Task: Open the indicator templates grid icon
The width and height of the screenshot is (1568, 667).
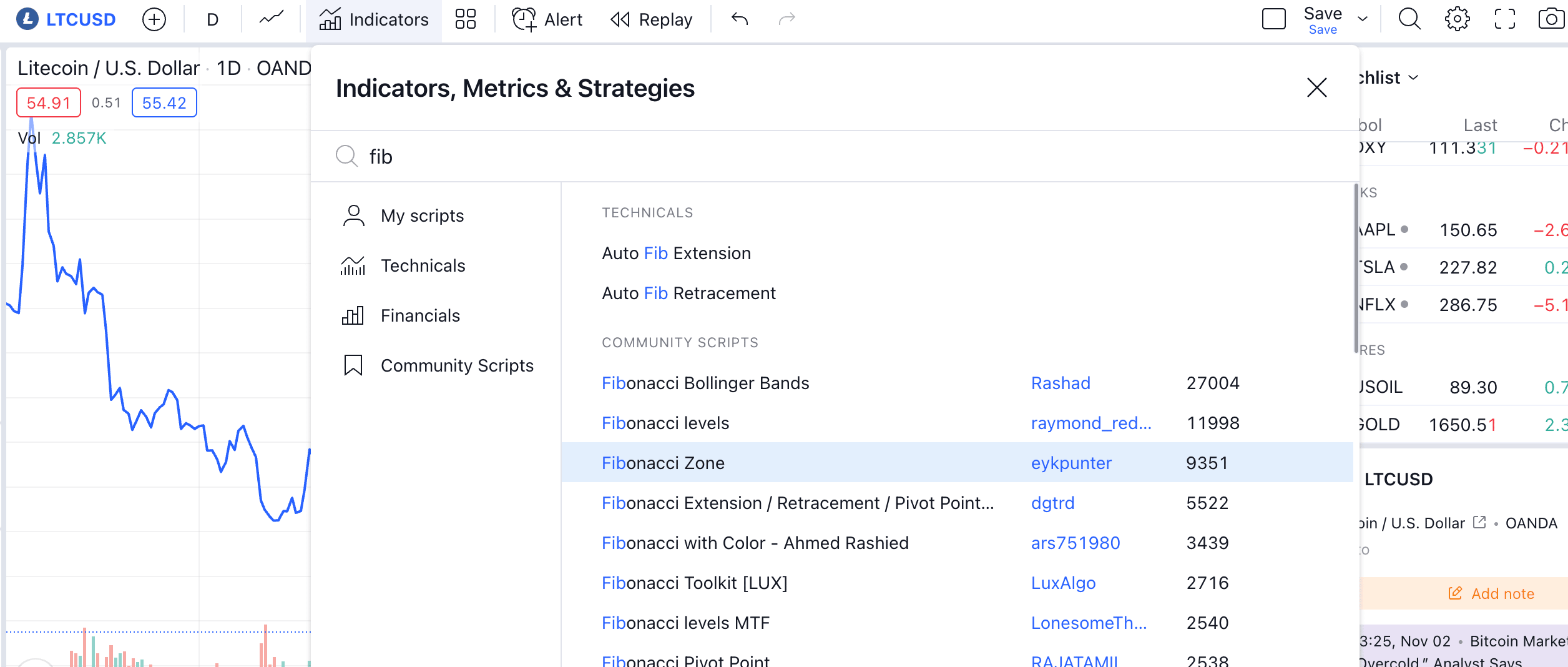Action: point(466,19)
